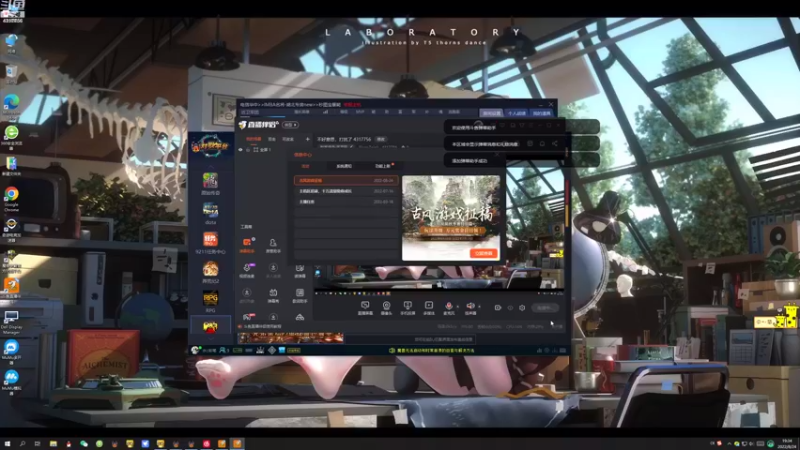Click the video playback source icon
Viewport: 800px width, 450px height.
(x=429, y=306)
